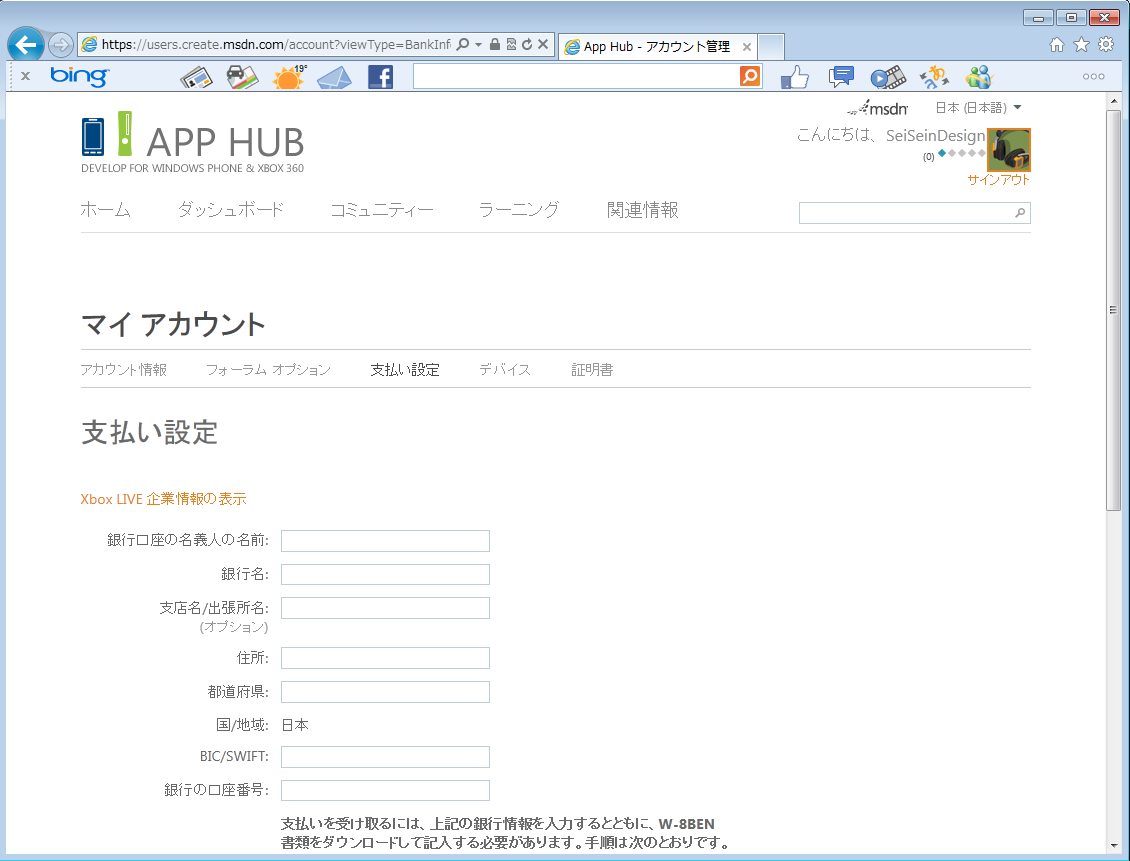
Task: Click the site search input field
Action: coord(905,213)
